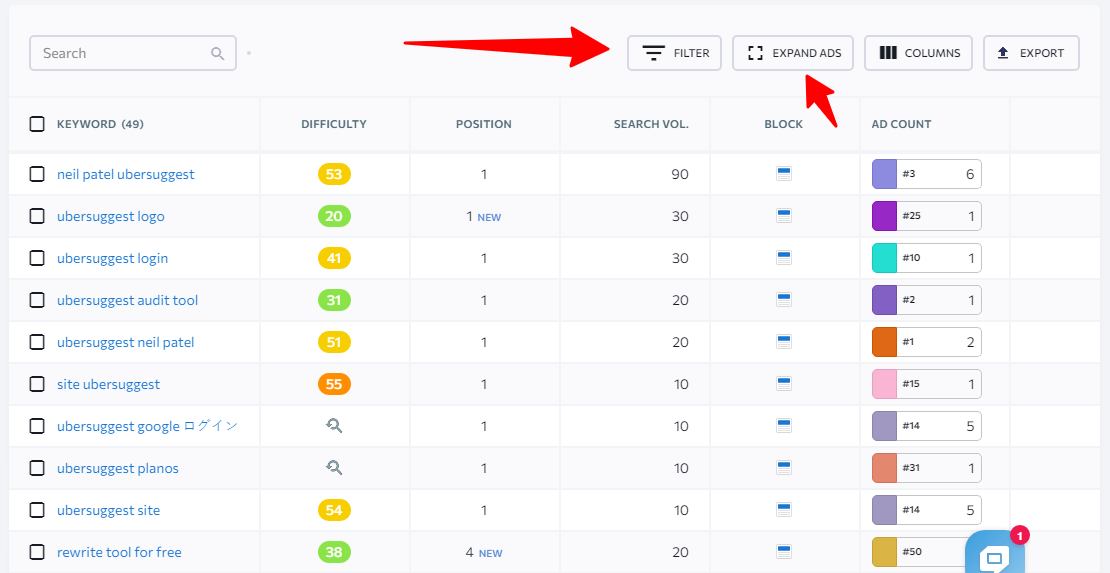Open keyword link site ubersuggest

(108, 385)
